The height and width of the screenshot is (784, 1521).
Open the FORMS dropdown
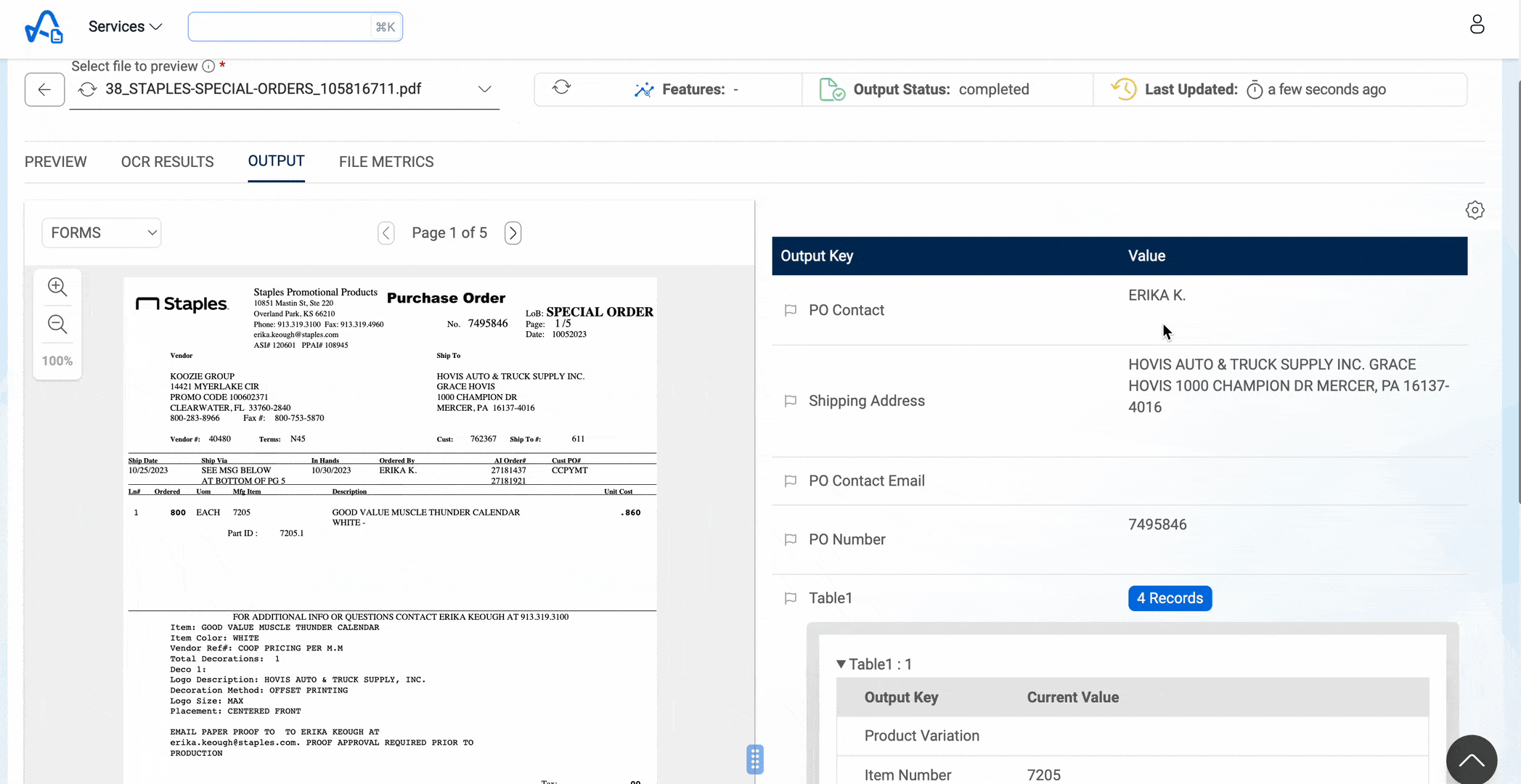click(x=102, y=233)
